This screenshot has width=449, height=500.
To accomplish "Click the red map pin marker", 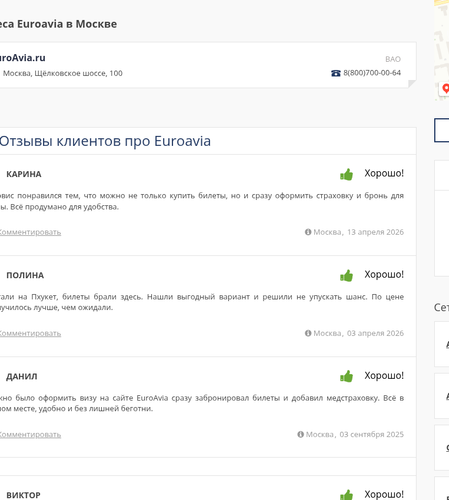I will point(446,89).
